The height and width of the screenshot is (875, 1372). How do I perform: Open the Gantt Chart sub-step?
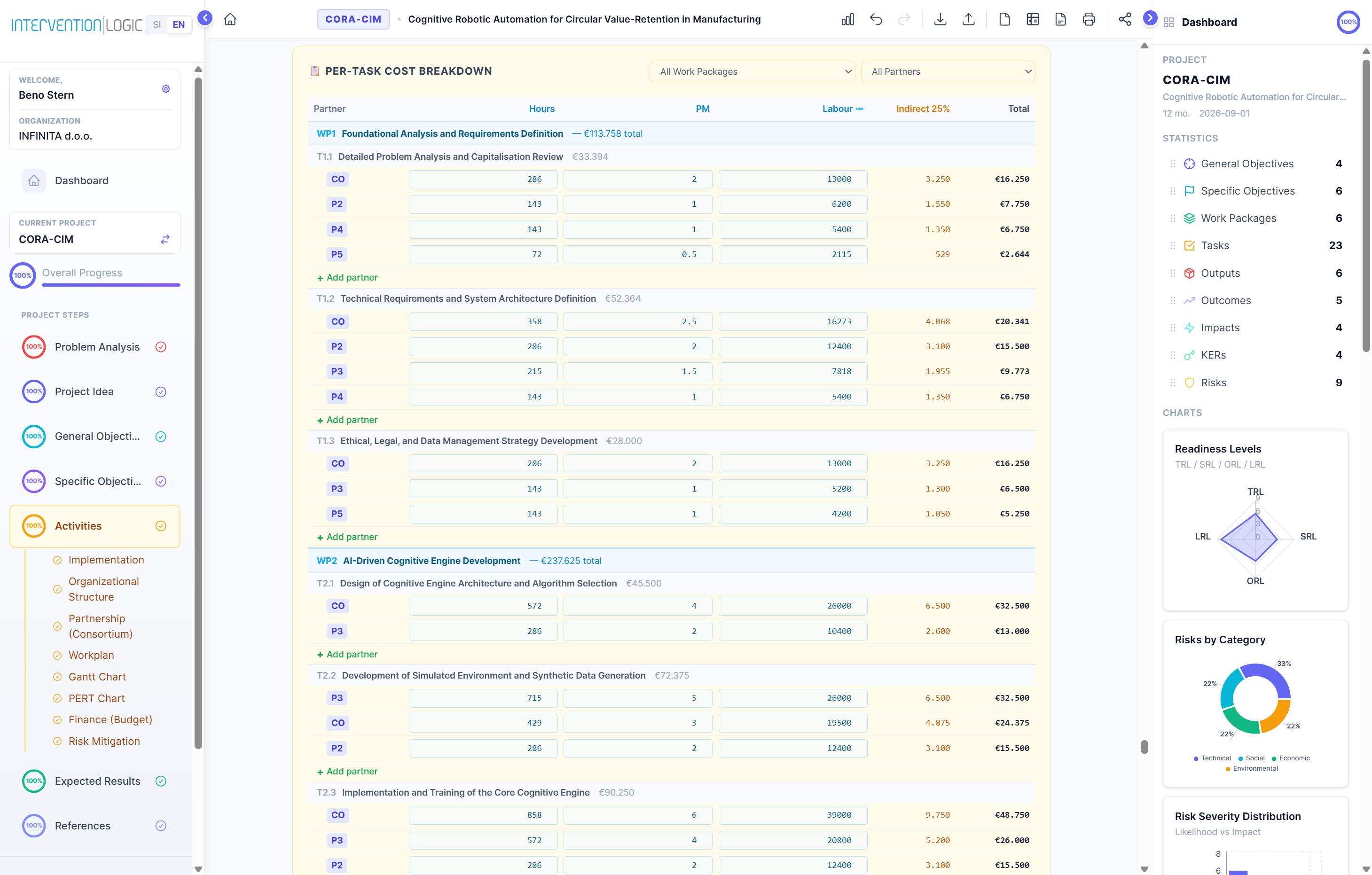coord(97,677)
